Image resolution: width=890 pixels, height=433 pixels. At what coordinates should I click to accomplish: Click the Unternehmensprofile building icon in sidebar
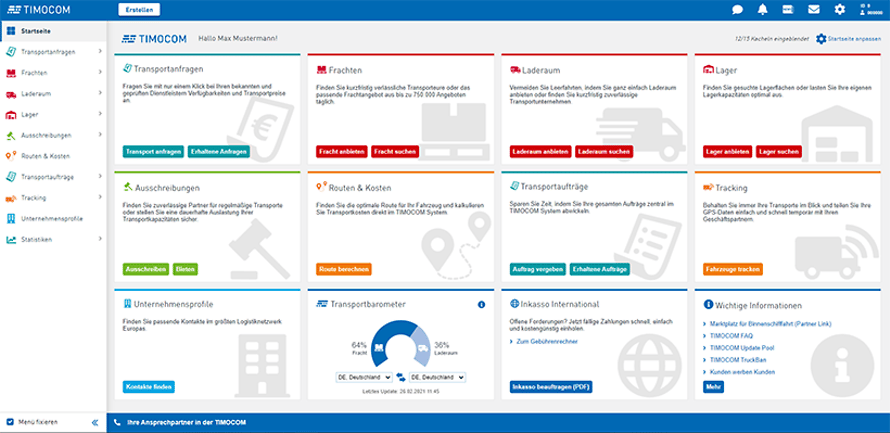pos(11,218)
